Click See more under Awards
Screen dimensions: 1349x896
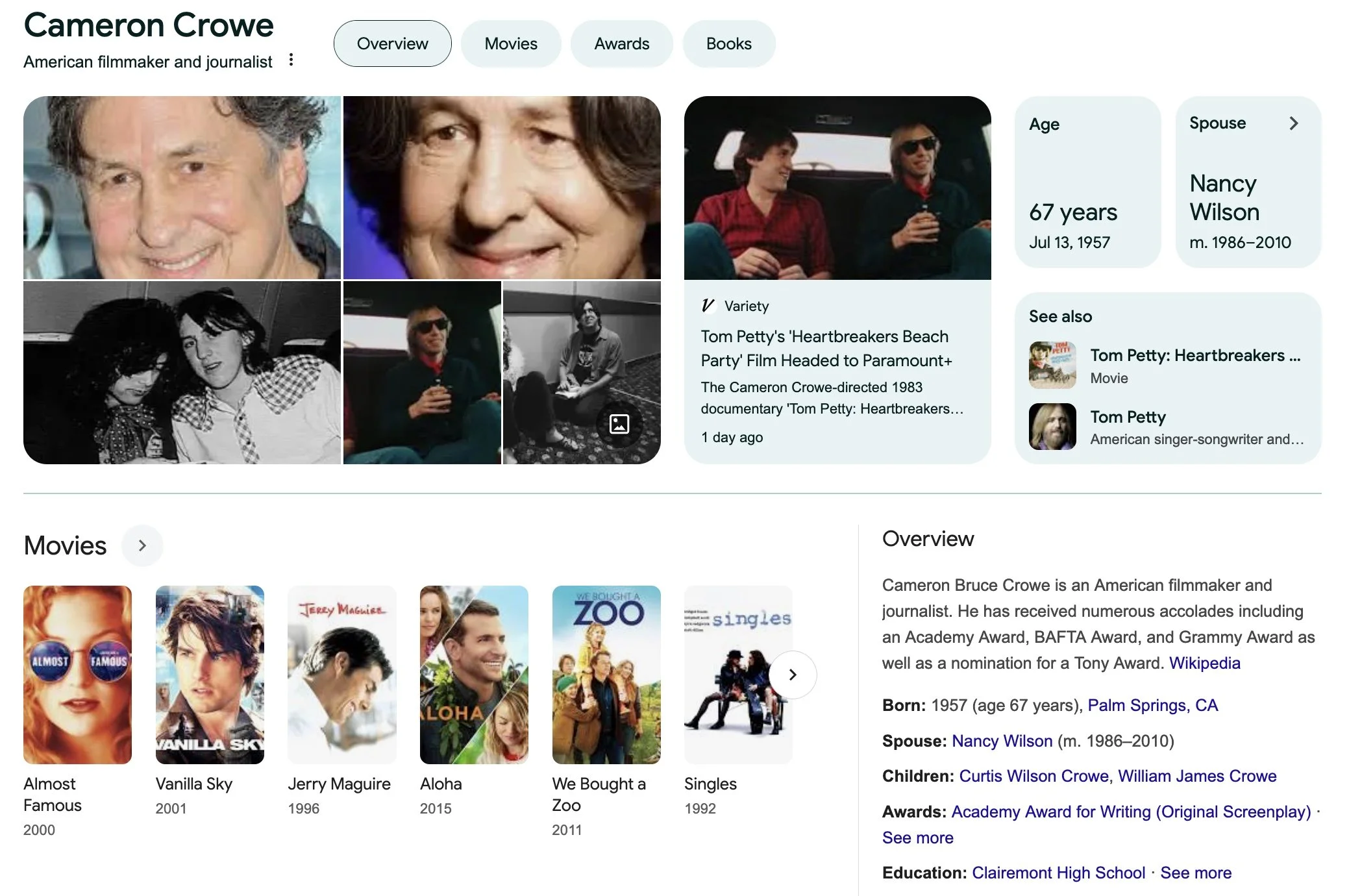coord(917,838)
